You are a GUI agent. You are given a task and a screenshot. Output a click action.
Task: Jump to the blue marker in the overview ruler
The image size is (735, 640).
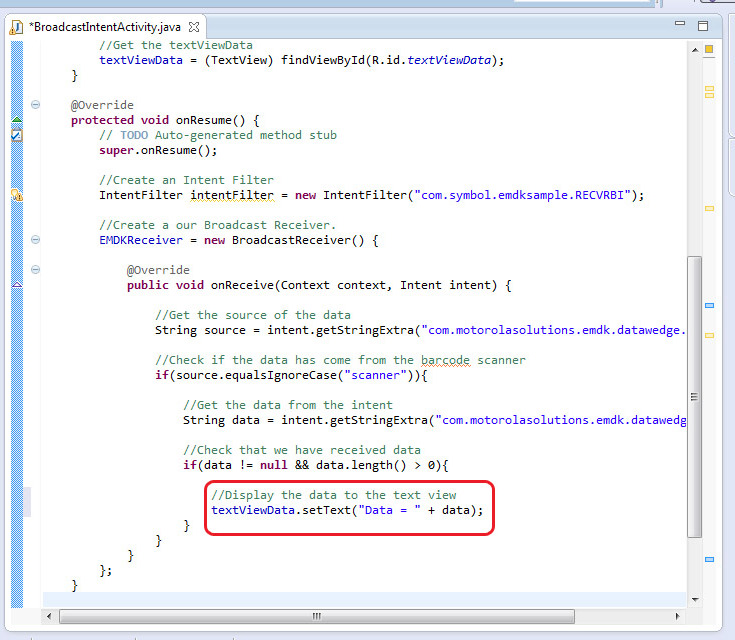[709, 305]
